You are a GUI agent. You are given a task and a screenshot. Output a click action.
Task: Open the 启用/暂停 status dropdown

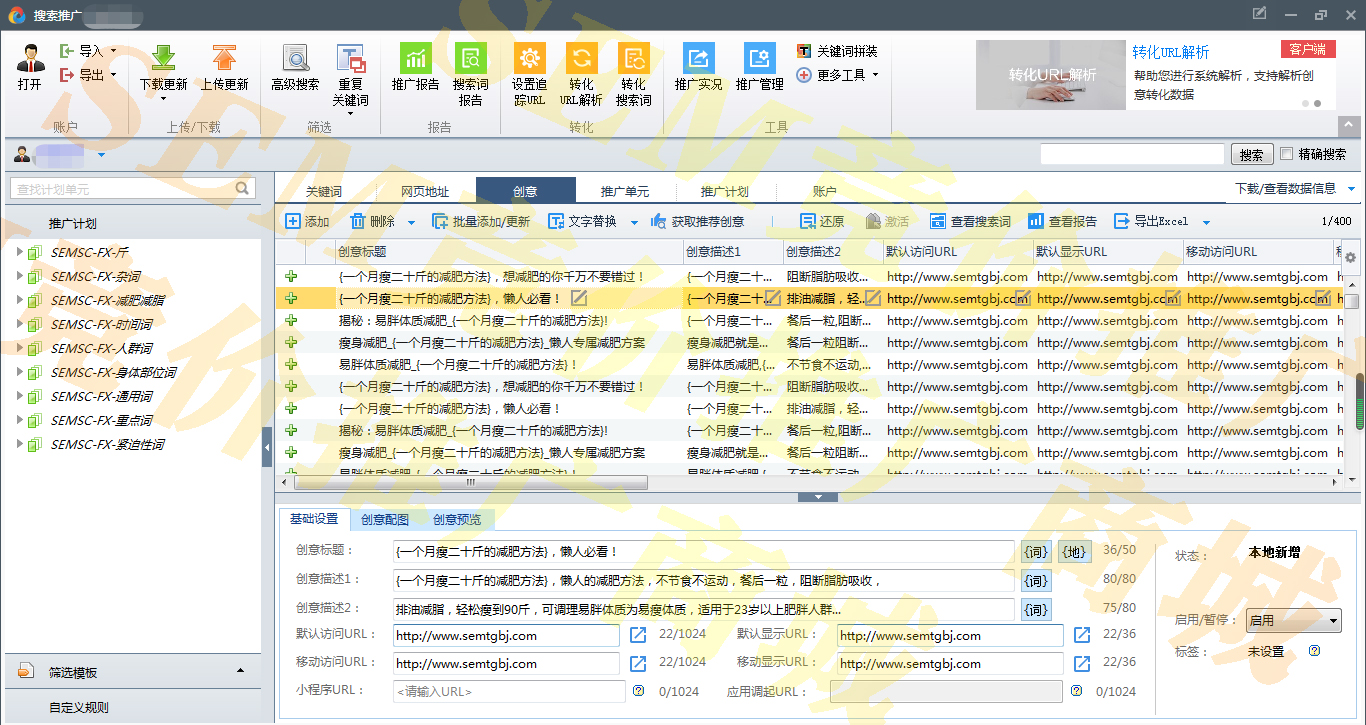[1292, 621]
